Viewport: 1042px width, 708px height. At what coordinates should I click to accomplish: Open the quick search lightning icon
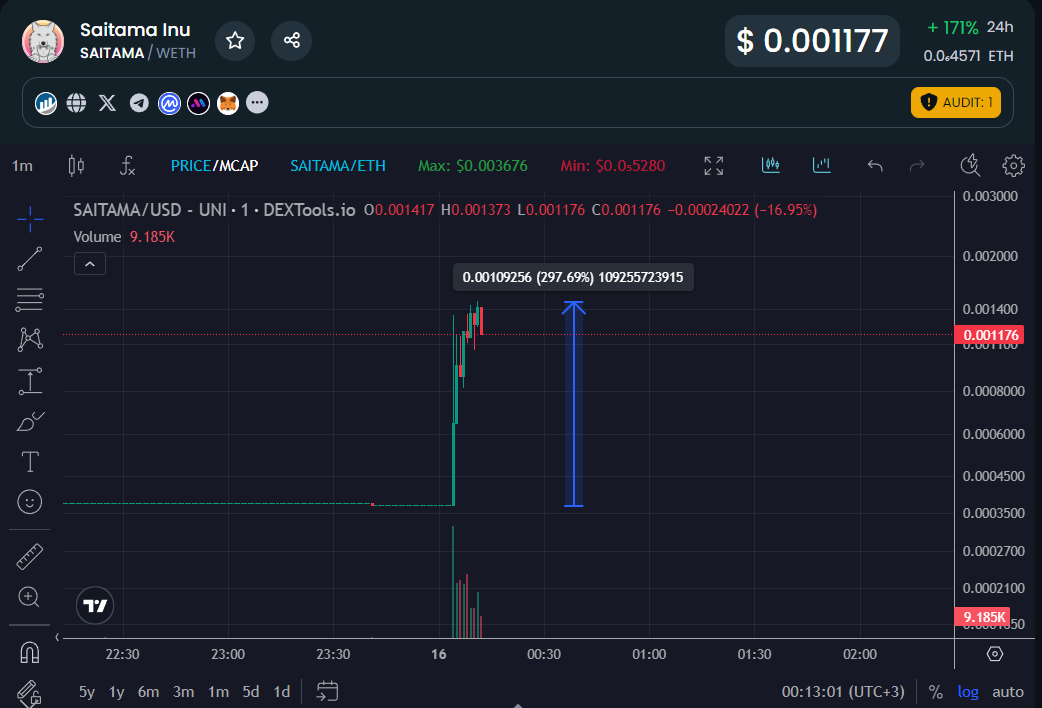pos(970,166)
